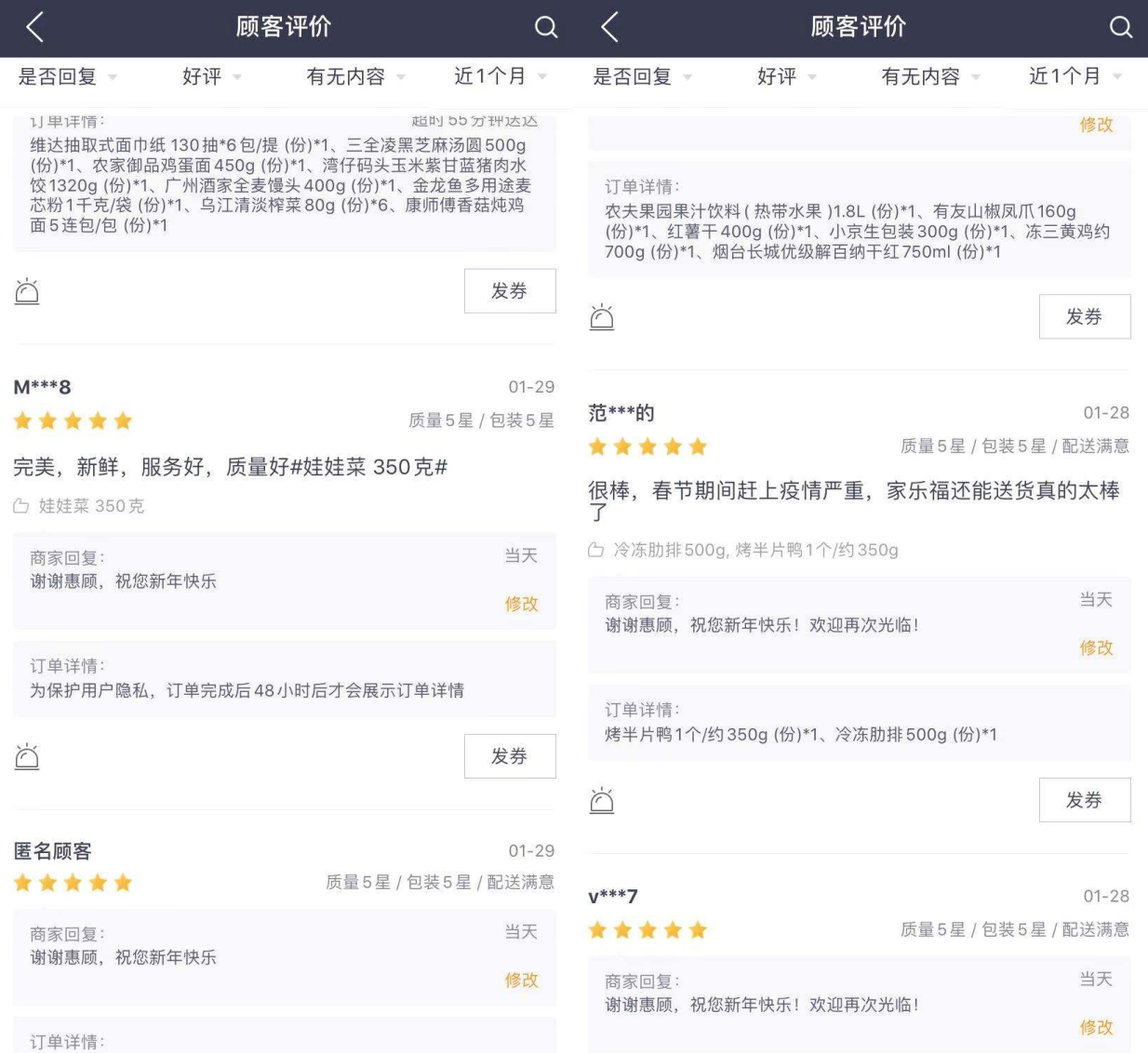The height and width of the screenshot is (1053, 1148).
Task: Click 质量5星 / 包装5星 rating summary for M***8
Action: (x=480, y=420)
